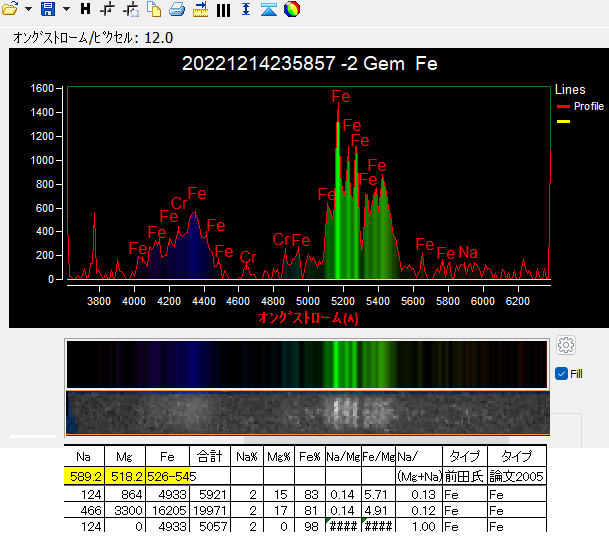This screenshot has width=609, height=537.
Task: Click the 1600 y-axis tick label
Action: 42,89
